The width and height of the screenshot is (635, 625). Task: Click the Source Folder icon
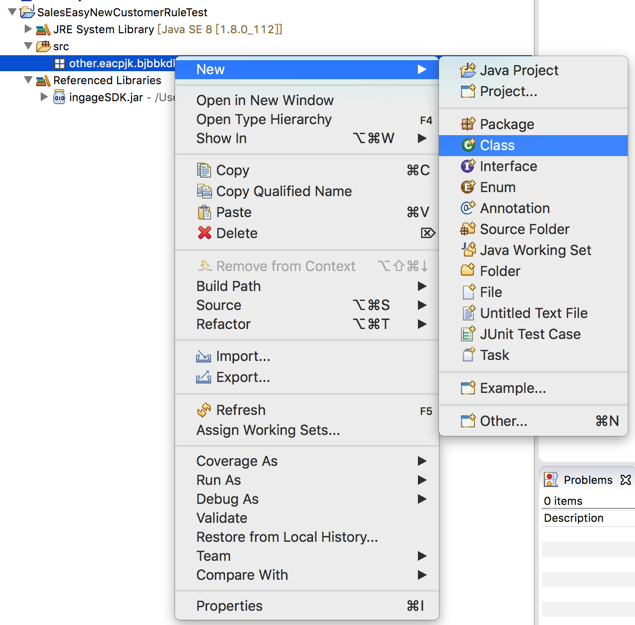click(468, 229)
